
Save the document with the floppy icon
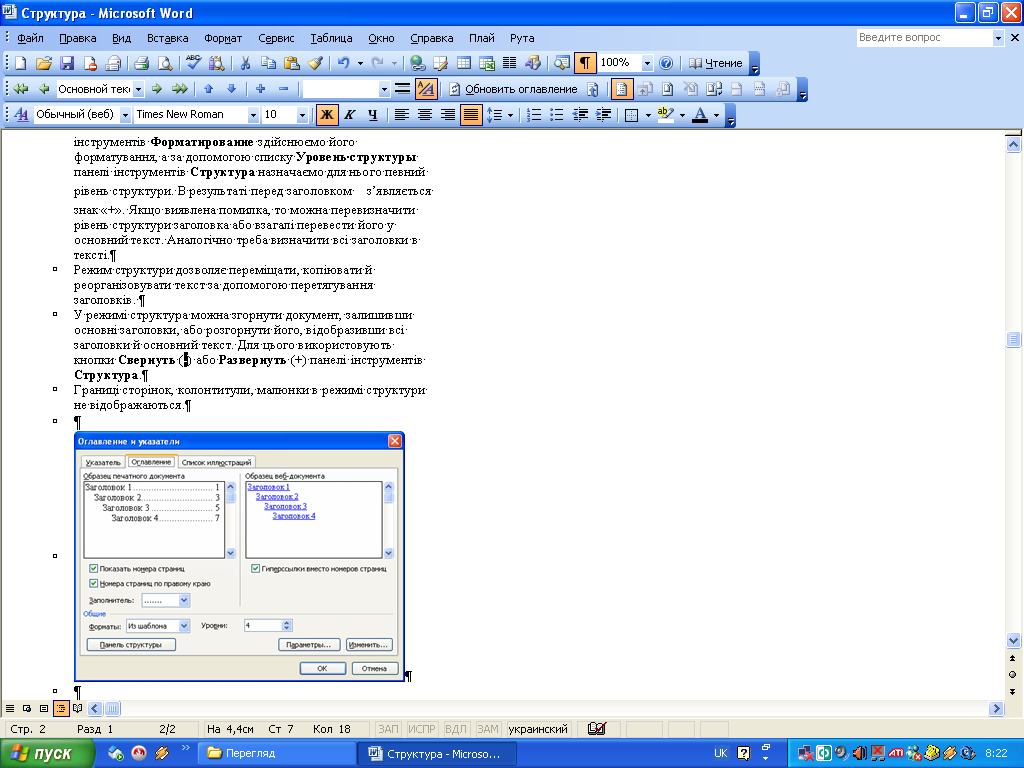[67, 63]
